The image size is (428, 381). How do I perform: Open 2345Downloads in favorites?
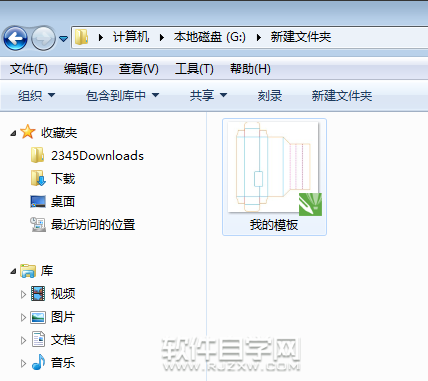pyautogui.click(x=97, y=156)
